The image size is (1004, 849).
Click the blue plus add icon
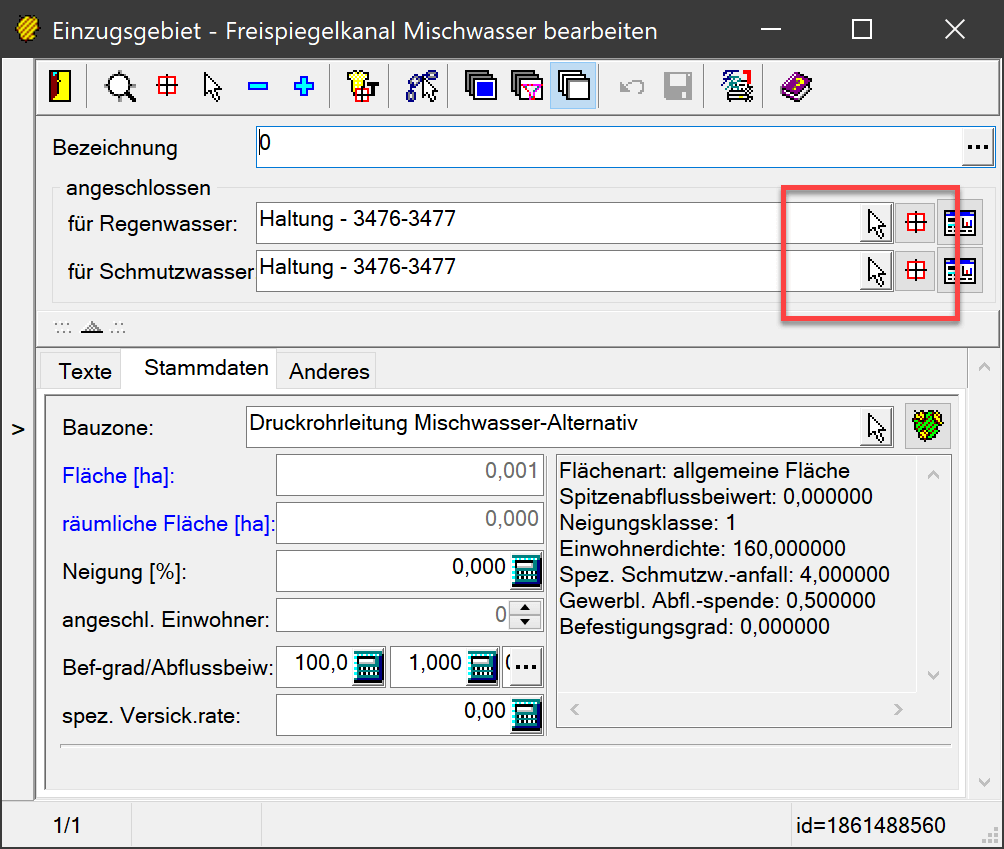pyautogui.click(x=304, y=87)
